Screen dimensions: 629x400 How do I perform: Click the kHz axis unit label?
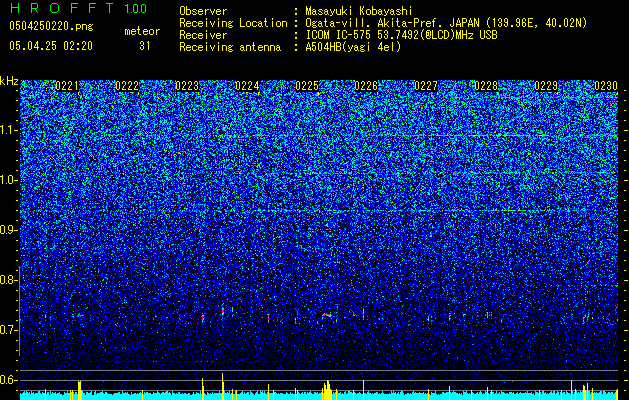(x=9, y=81)
